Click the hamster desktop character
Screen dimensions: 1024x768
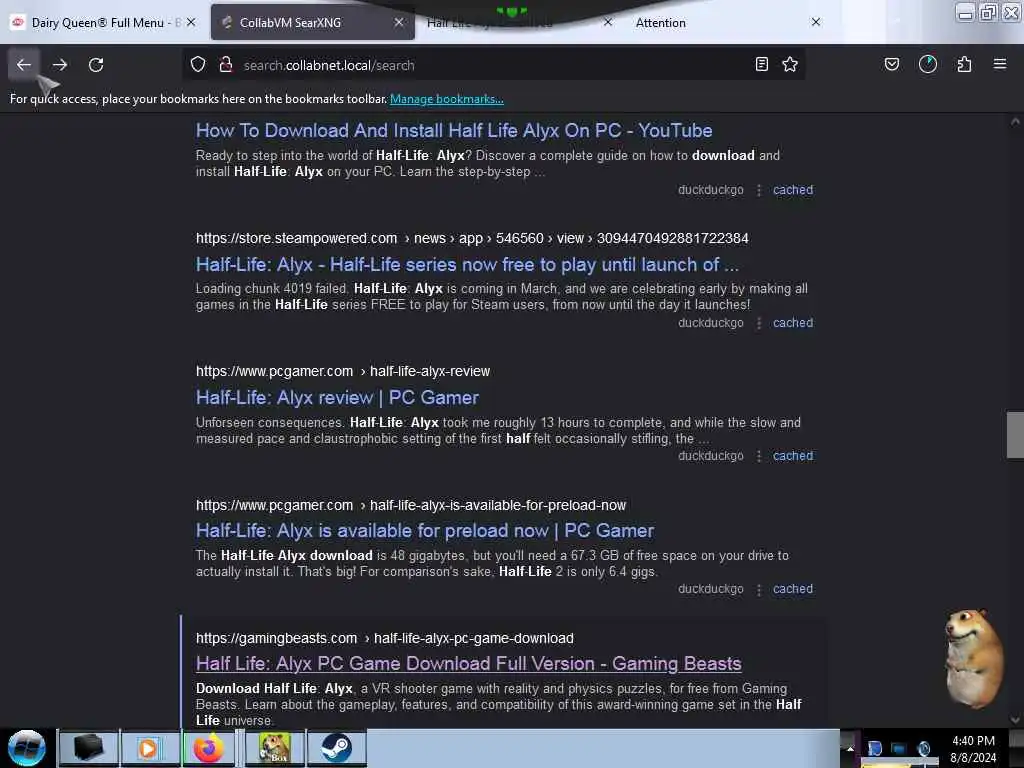point(974,658)
